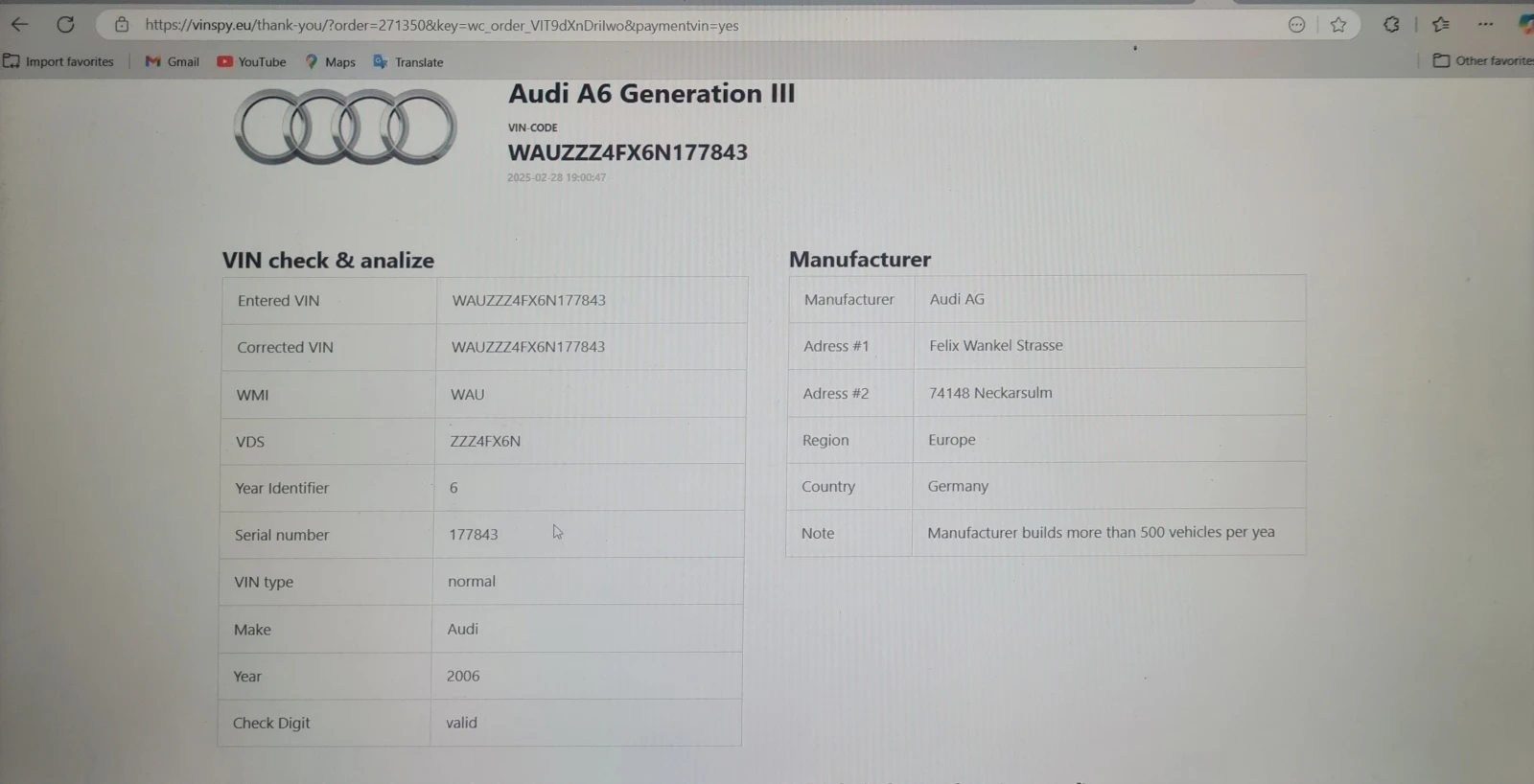
Task: Click the address 74148 Neckarsulm
Action: tap(990, 393)
